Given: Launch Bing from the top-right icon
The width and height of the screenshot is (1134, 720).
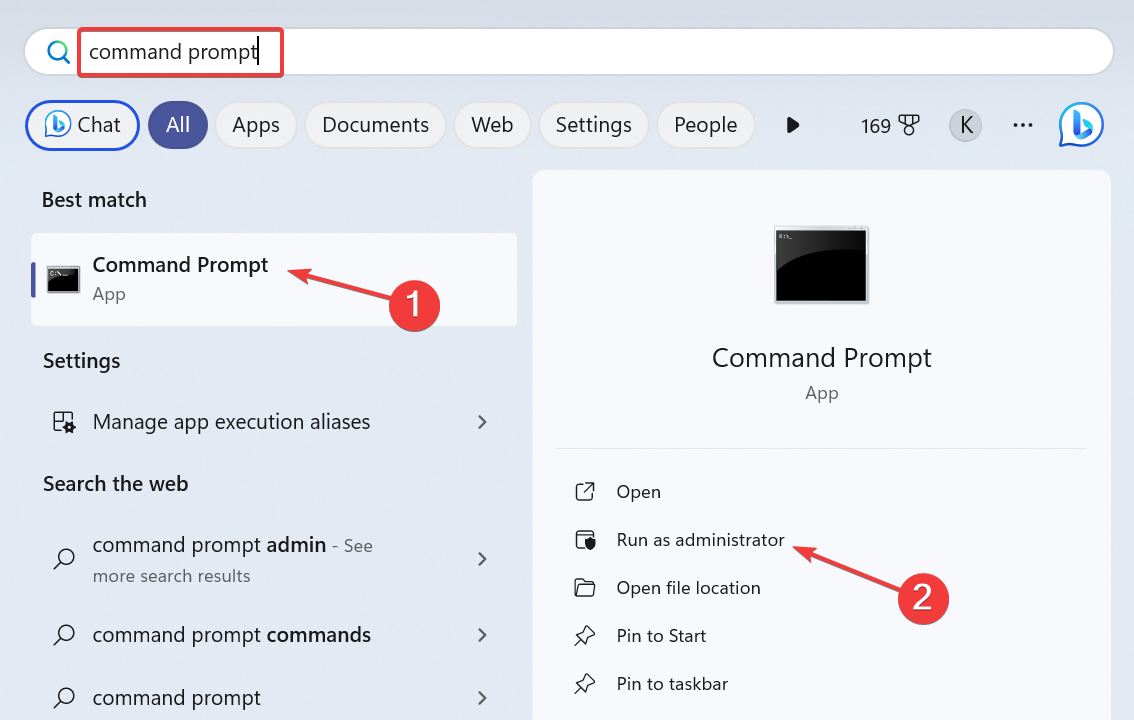Looking at the screenshot, I should pos(1081,124).
